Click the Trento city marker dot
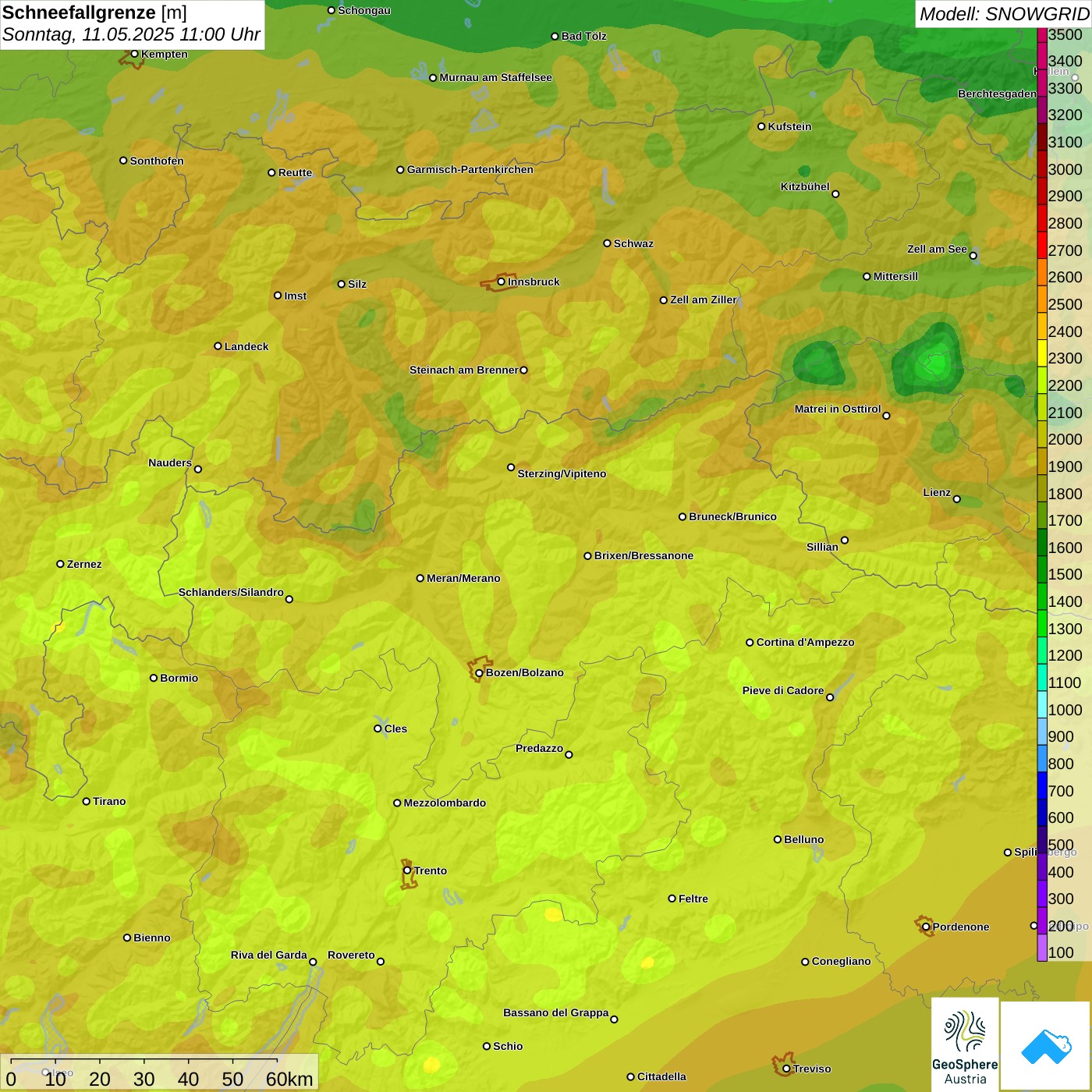Image resolution: width=1092 pixels, height=1092 pixels. 407,870
